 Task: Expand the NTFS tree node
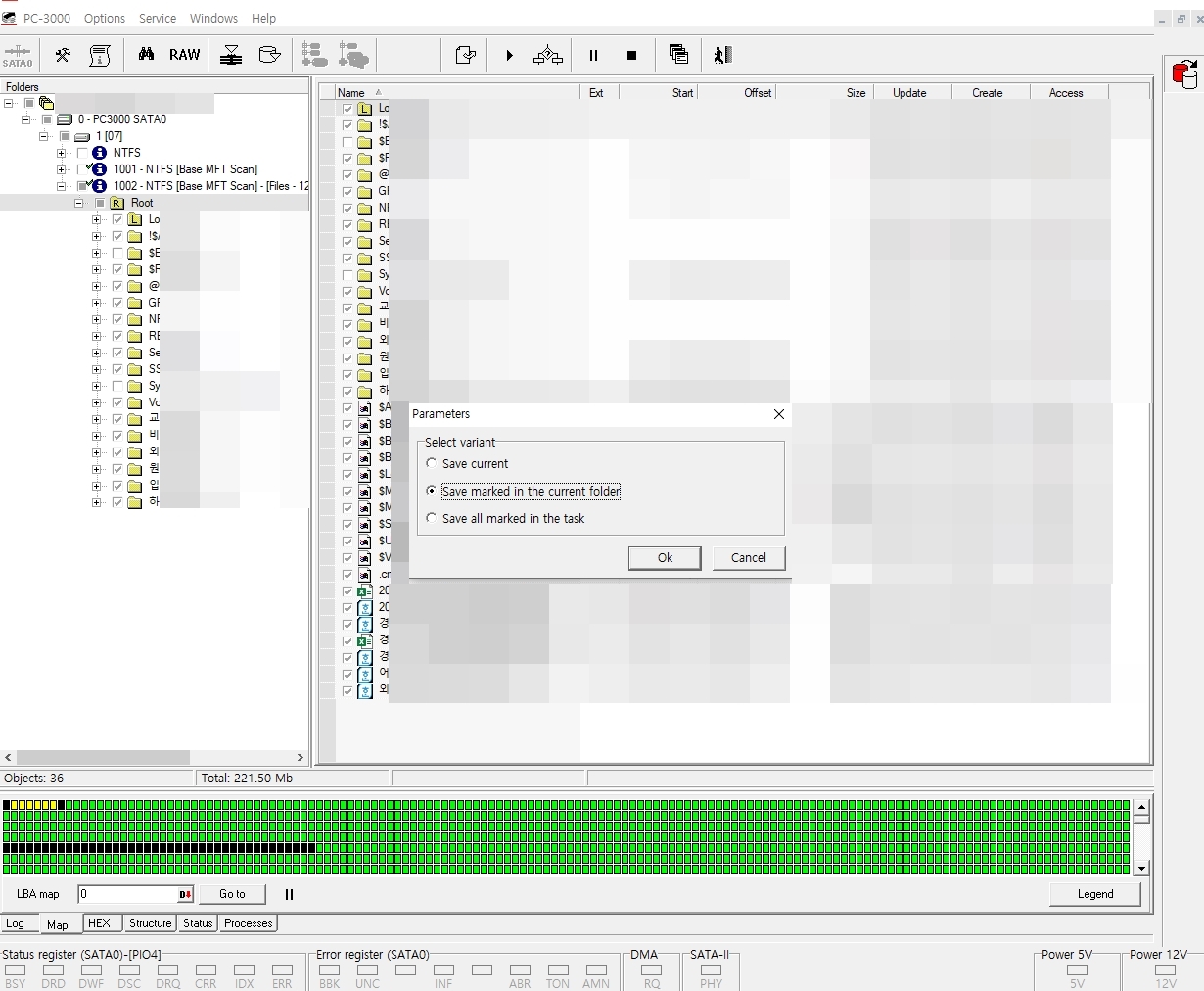pyautogui.click(x=62, y=153)
